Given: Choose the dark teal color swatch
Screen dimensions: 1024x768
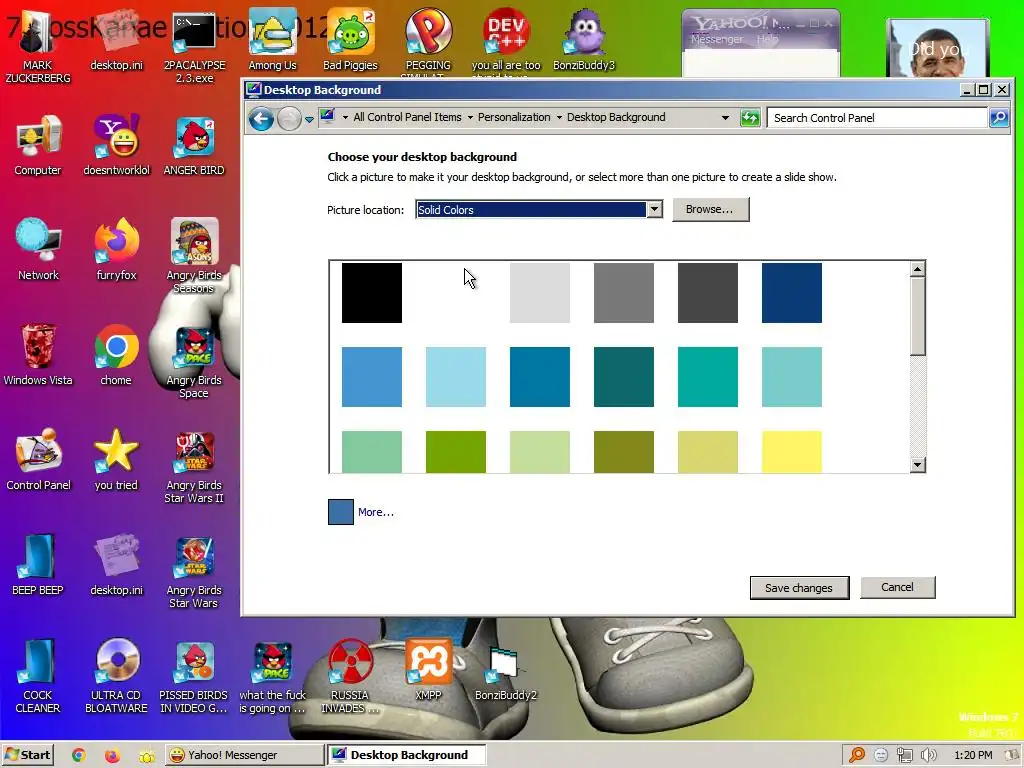Looking at the screenshot, I should point(624,377).
